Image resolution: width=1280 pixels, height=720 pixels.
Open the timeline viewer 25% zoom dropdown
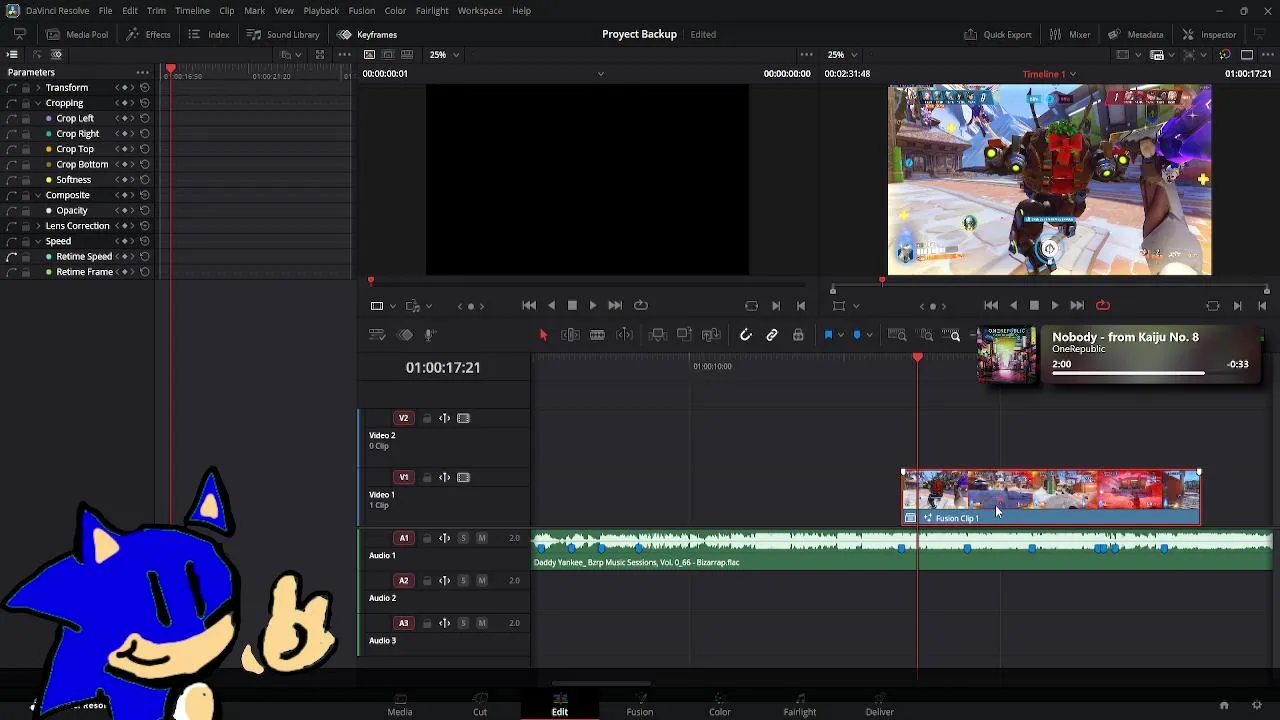842,55
